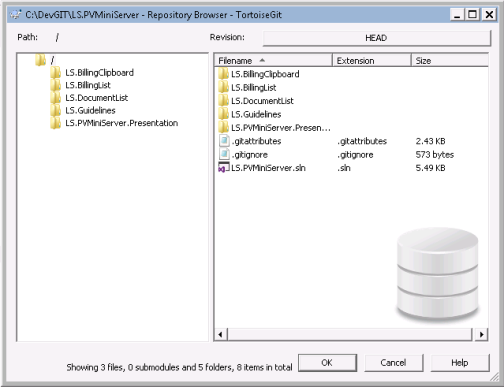The width and height of the screenshot is (504, 387).
Task: Select LS.DocumentList in the folder tree
Action: 96,98
